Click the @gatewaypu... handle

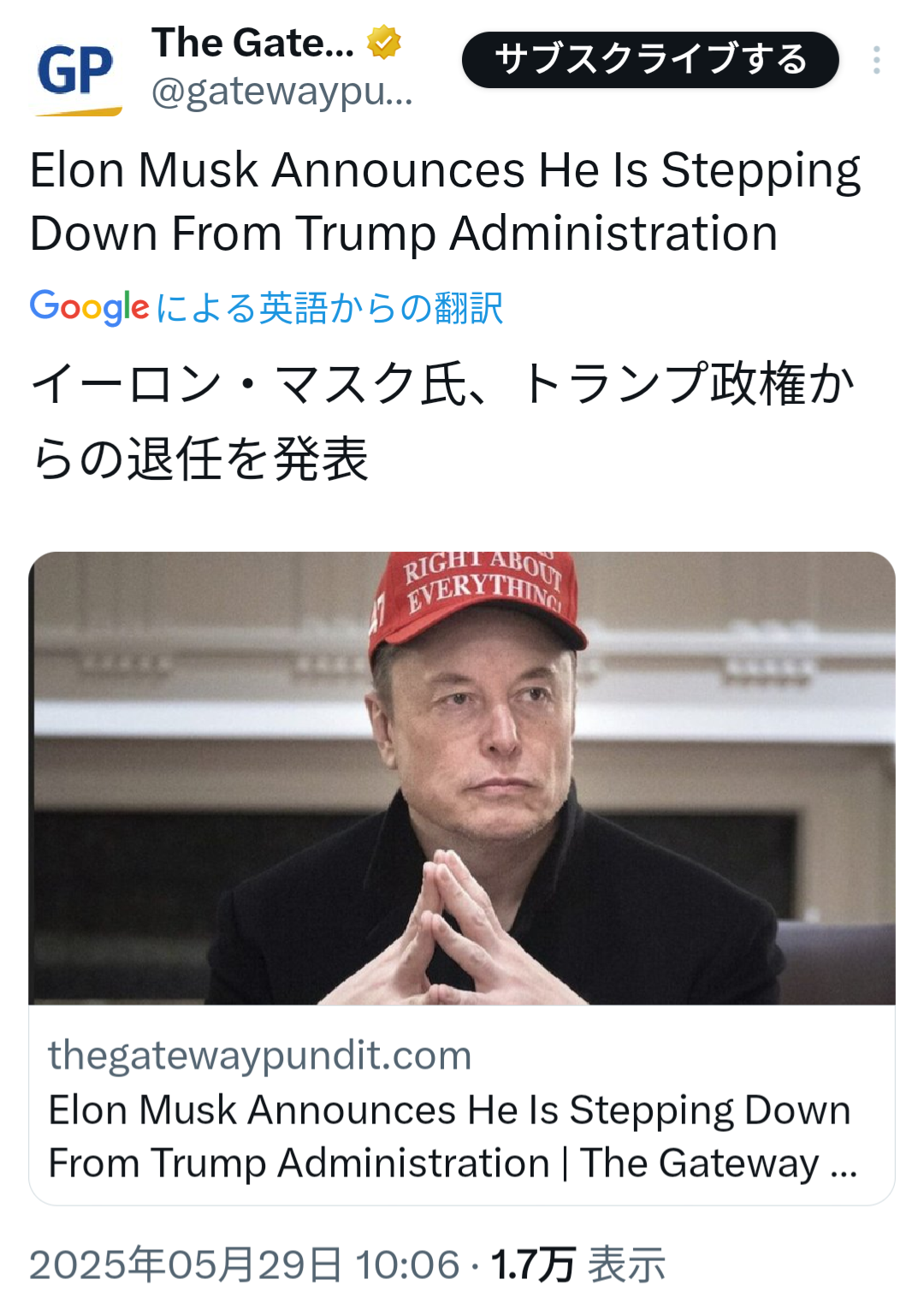click(282, 92)
